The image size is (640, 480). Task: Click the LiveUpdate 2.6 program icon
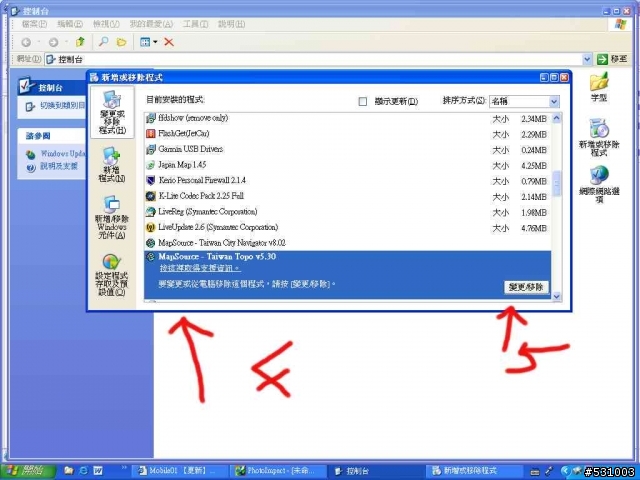point(151,227)
